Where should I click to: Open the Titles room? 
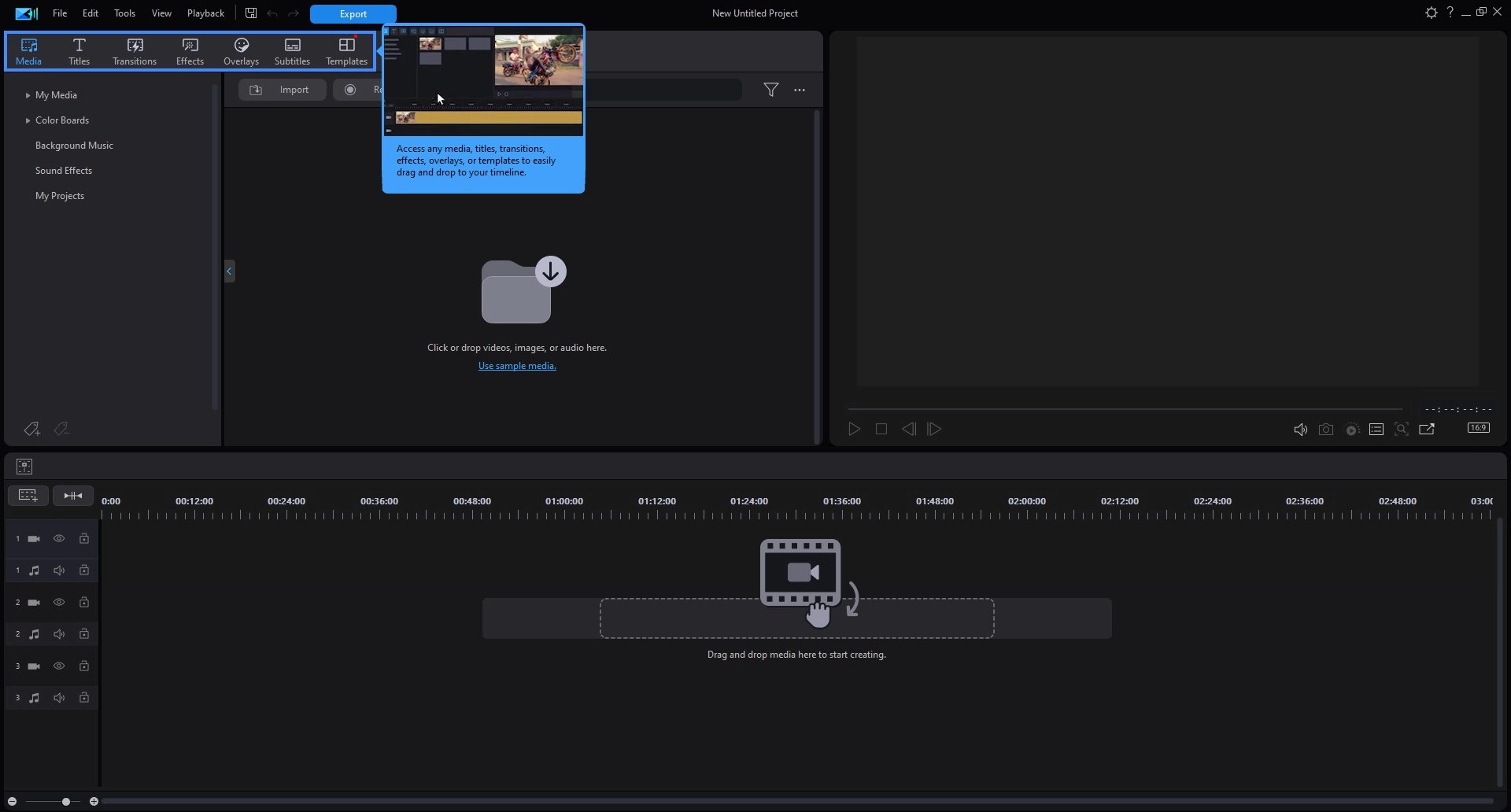79,51
